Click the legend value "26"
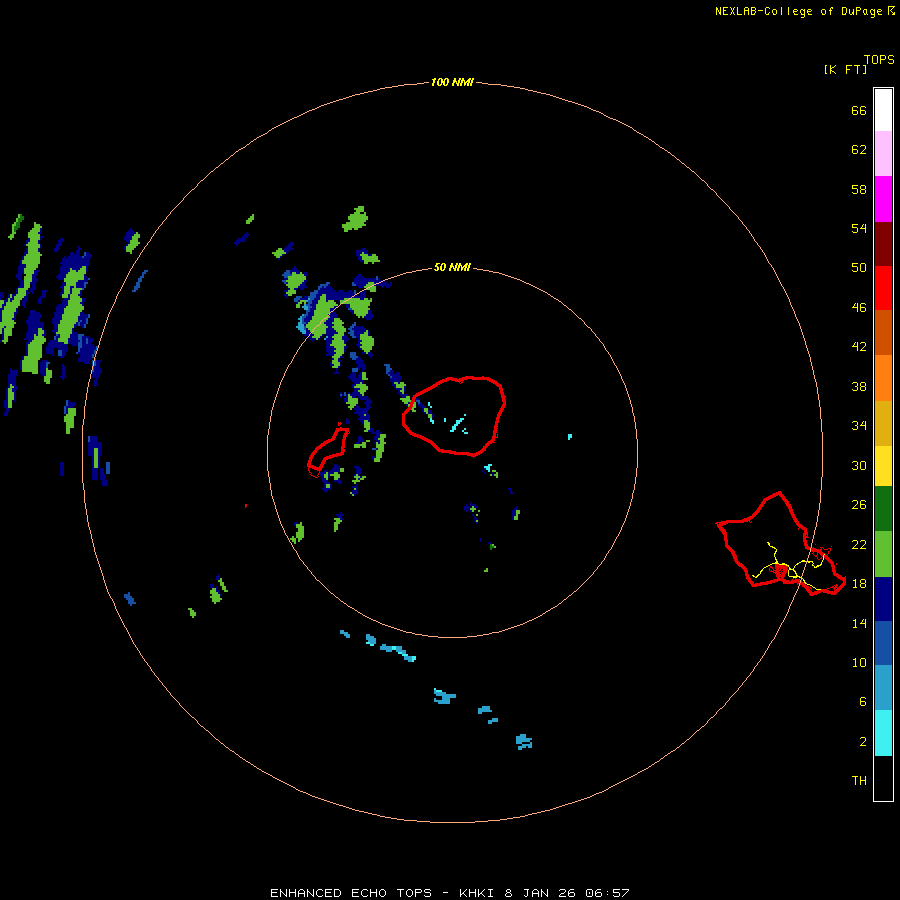 point(859,505)
